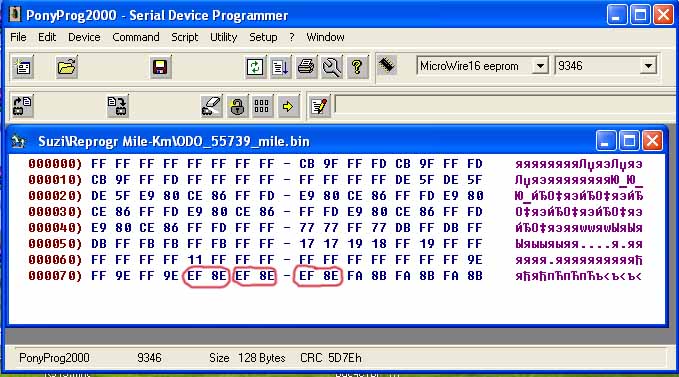This screenshot has width=679, height=377.
Task: Maximize the PonyProg2000 main window
Action: tap(640, 15)
